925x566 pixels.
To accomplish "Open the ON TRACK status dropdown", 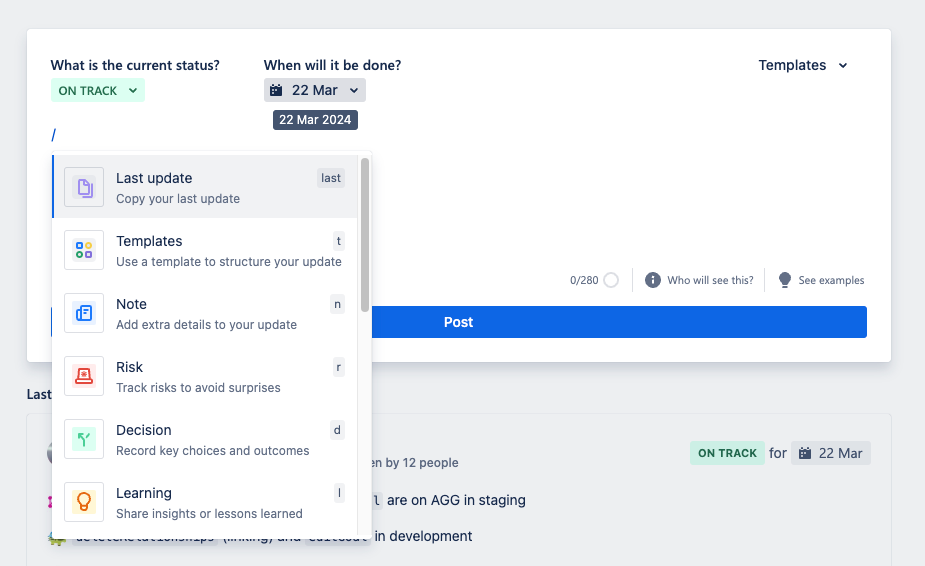I will (98, 91).
